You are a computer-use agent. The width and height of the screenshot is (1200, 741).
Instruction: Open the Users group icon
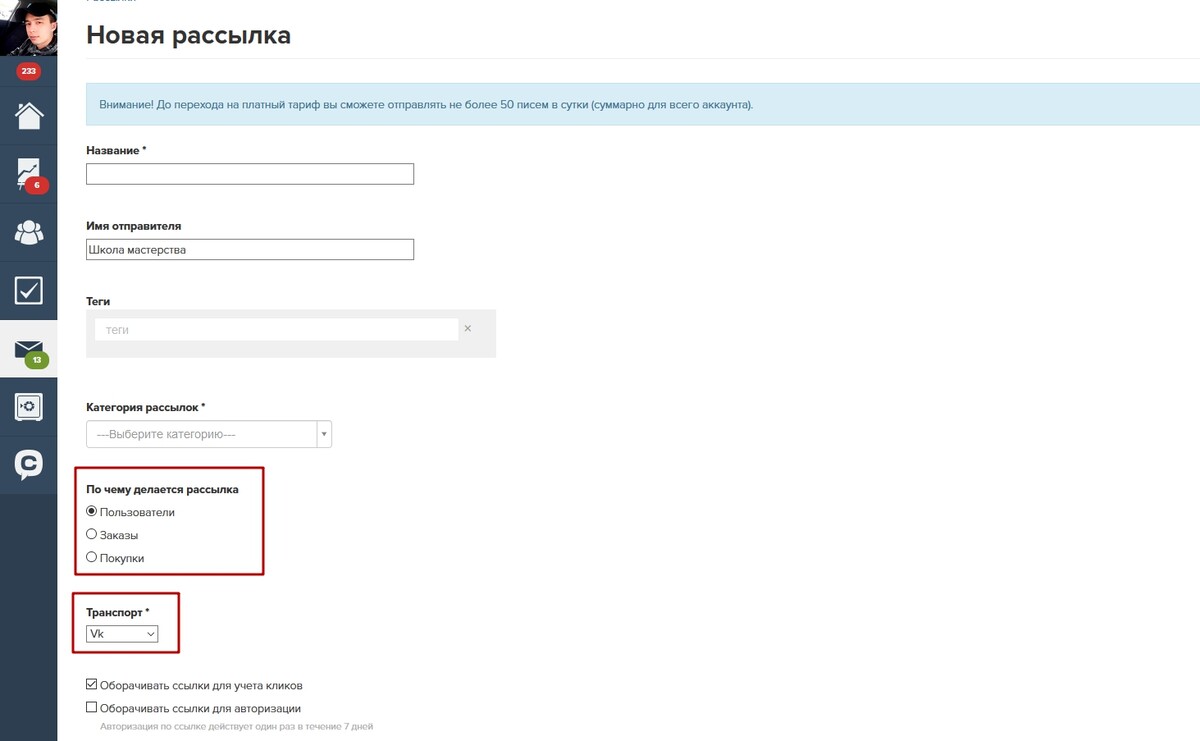pos(29,233)
